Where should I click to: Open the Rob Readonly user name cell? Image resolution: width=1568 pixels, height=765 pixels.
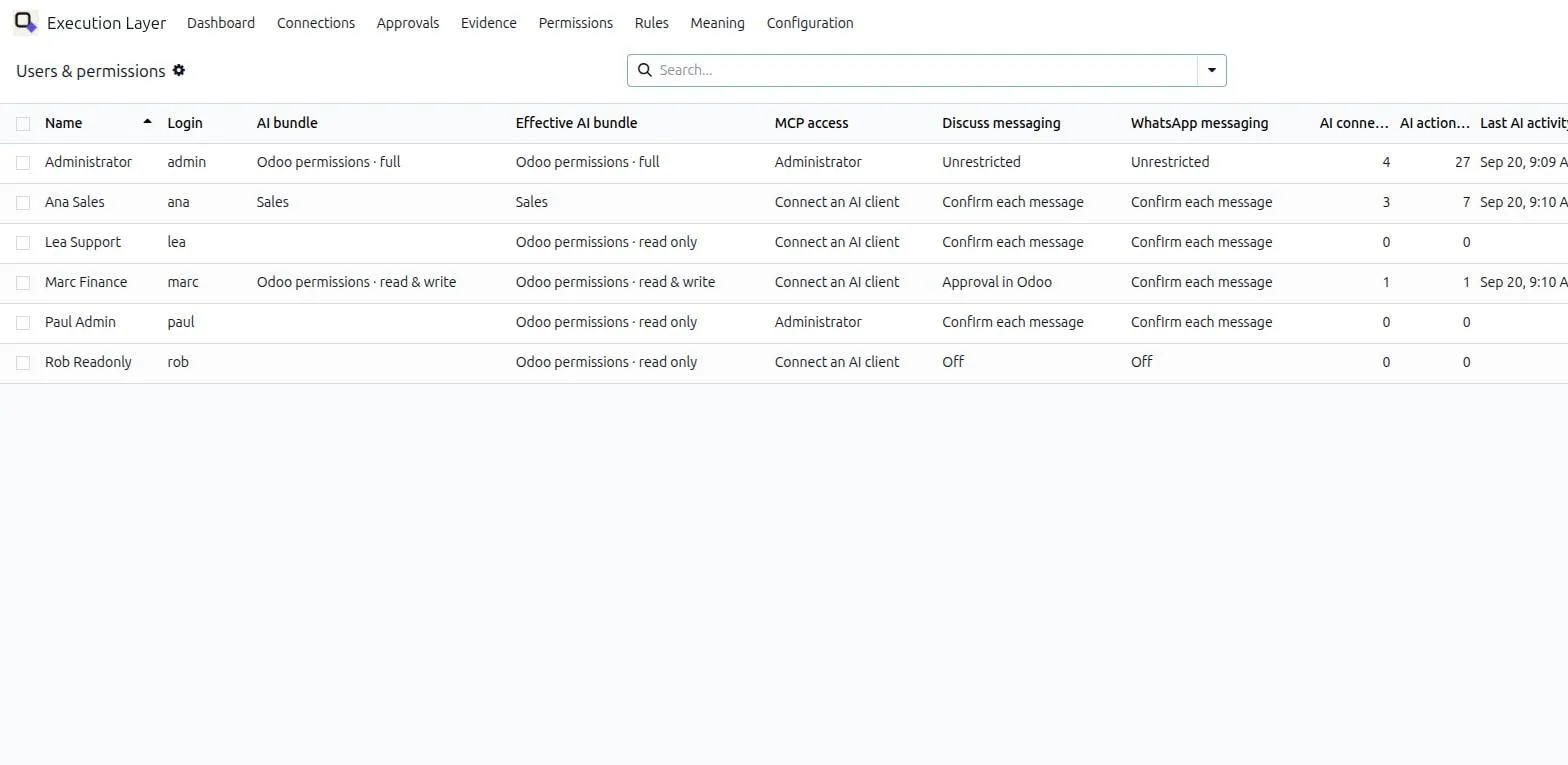tap(88, 362)
